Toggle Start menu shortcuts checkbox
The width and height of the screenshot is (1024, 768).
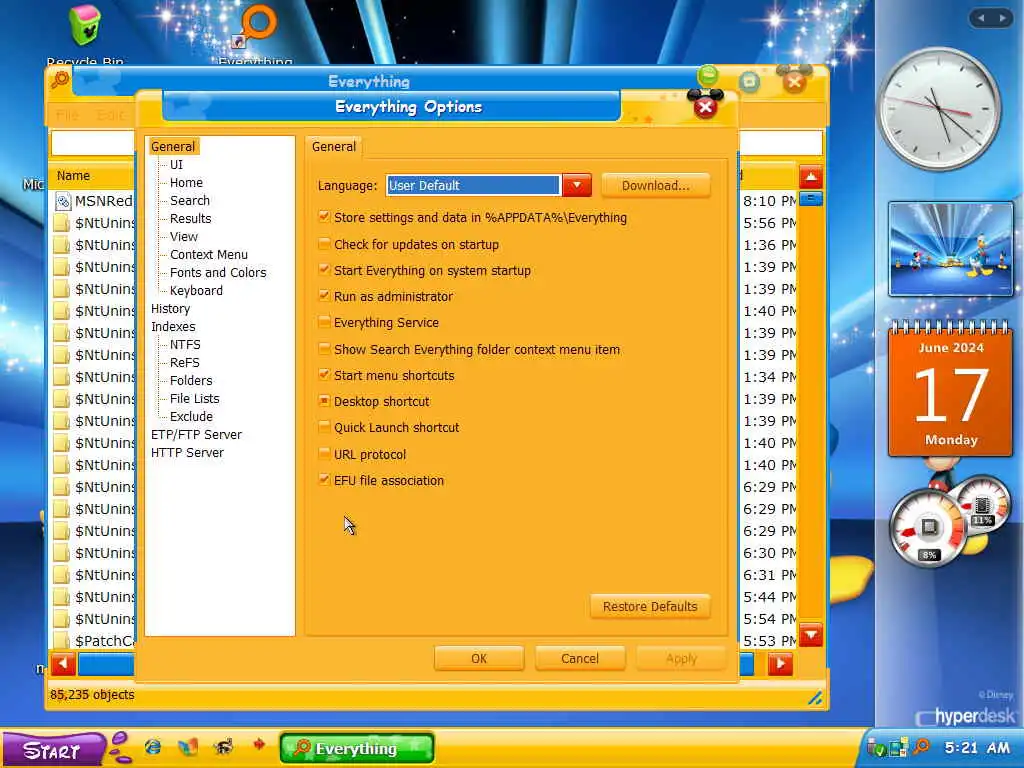point(324,374)
